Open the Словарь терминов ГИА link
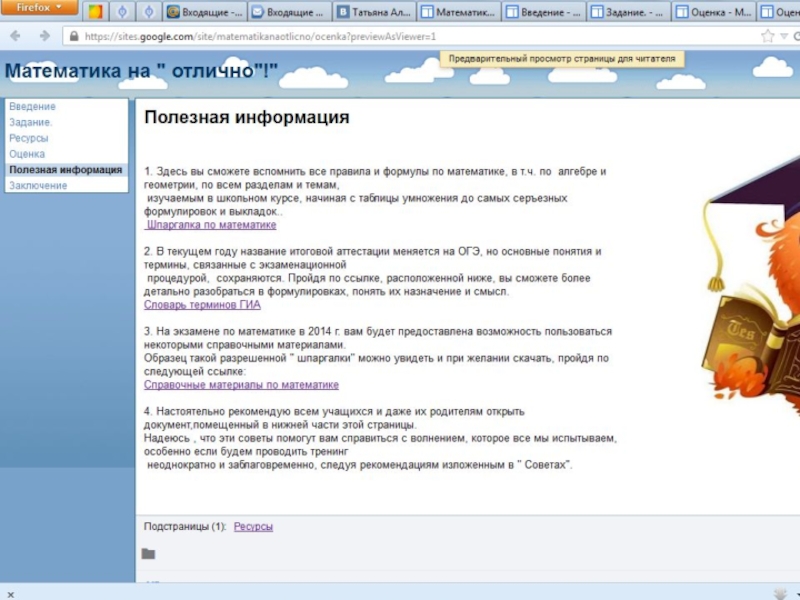The height and width of the screenshot is (600, 800). 202,305
